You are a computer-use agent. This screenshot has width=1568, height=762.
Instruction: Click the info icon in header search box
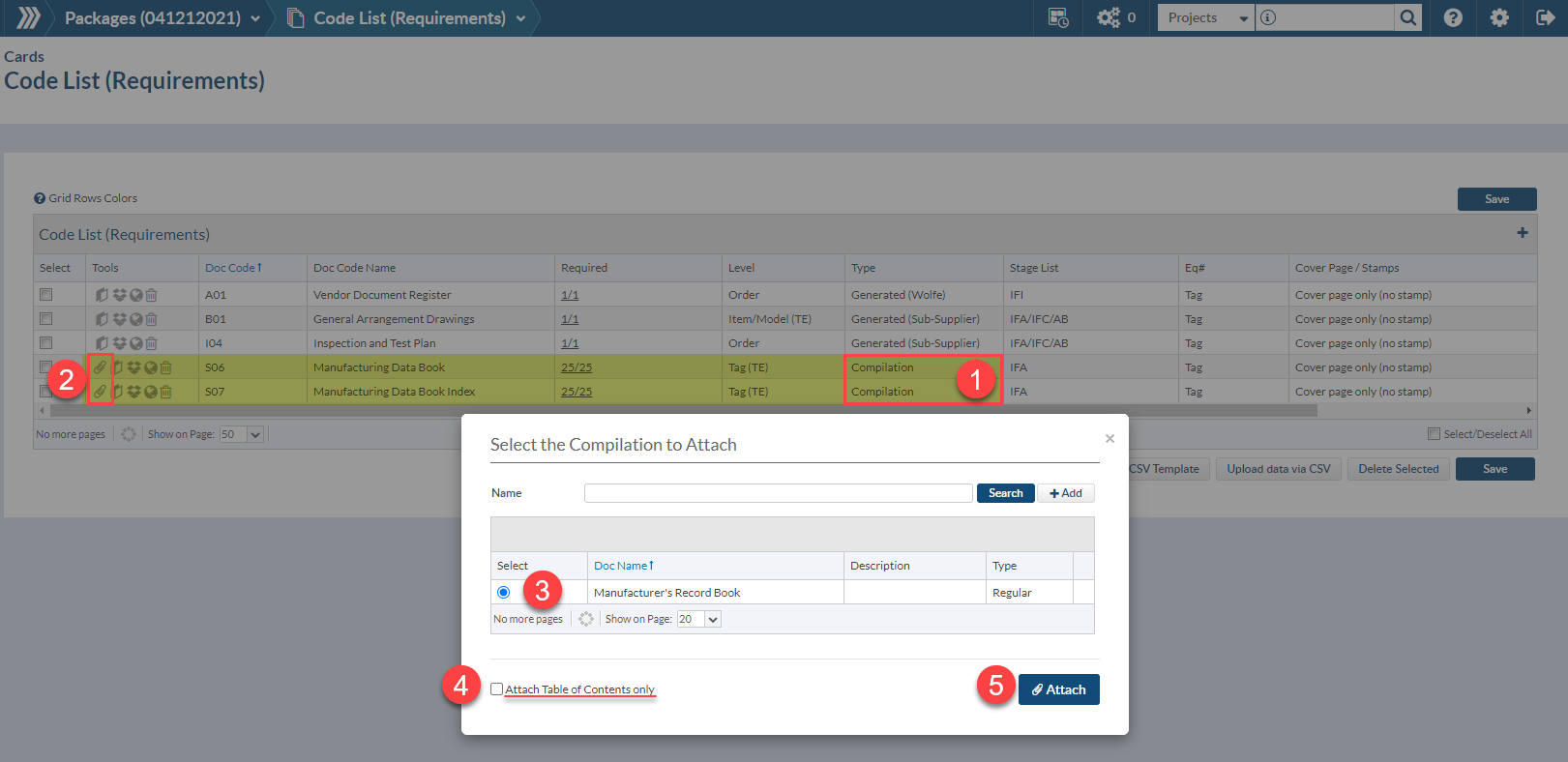1268,17
